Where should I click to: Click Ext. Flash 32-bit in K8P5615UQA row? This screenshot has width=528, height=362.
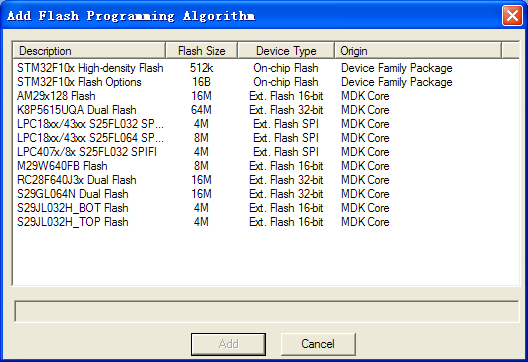tap(286, 110)
